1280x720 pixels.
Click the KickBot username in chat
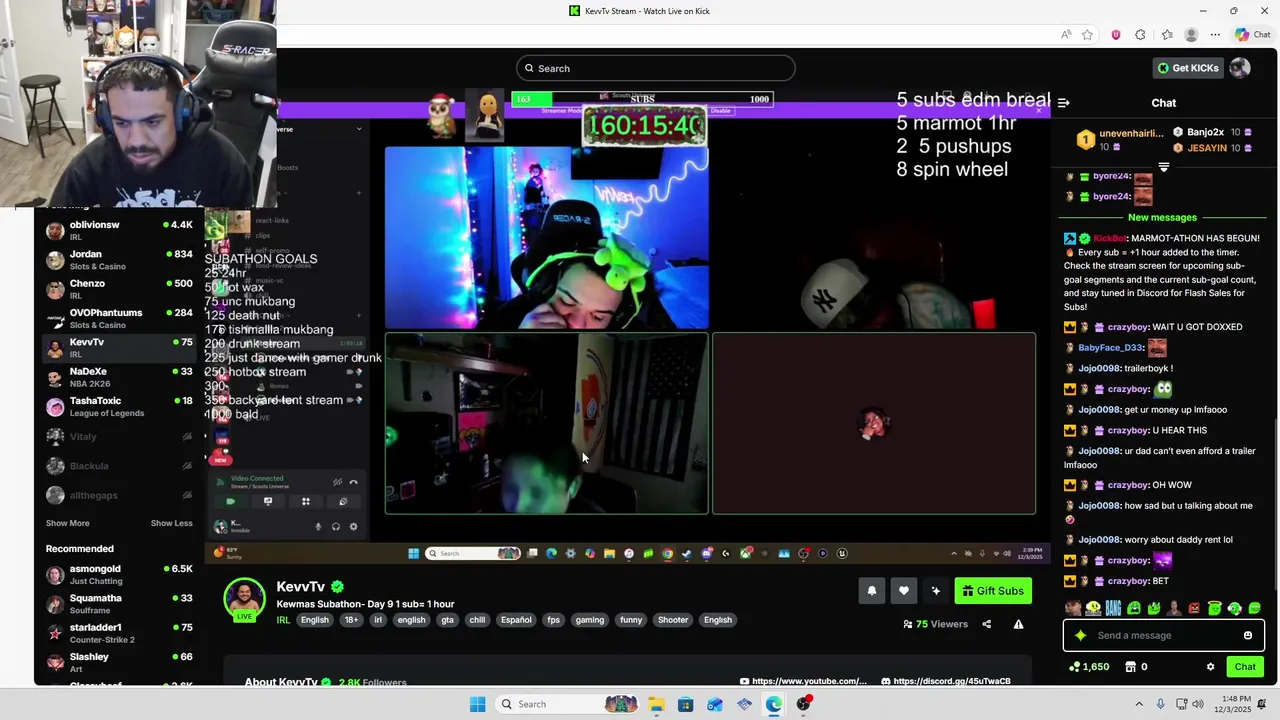click(1110, 238)
